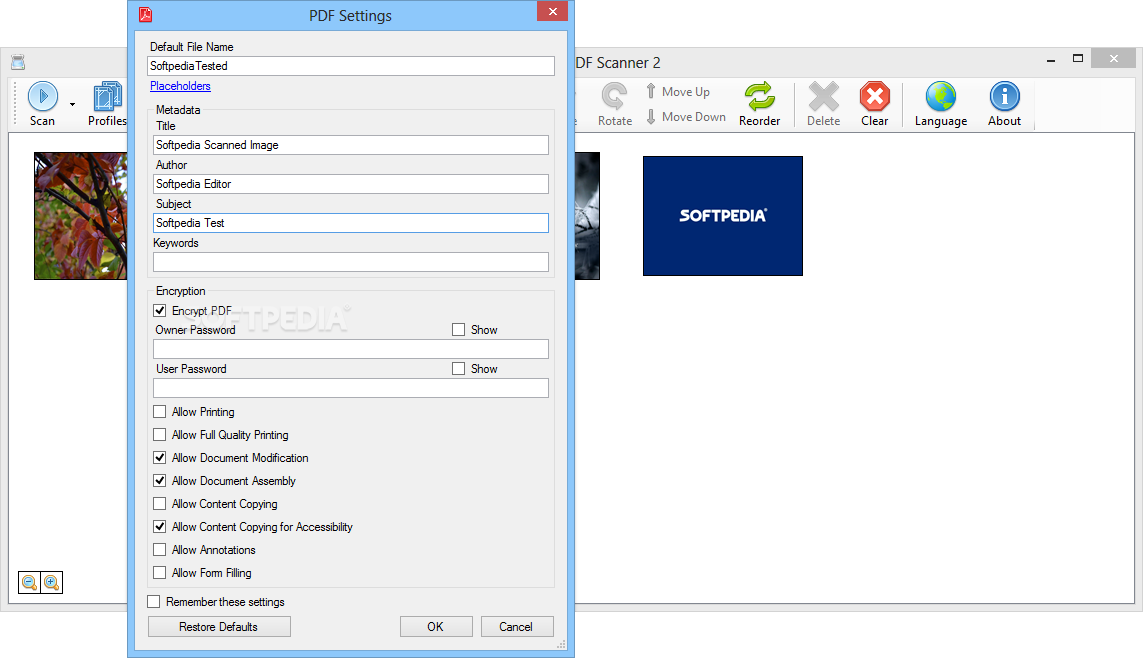Check Show for Owner Password
1143x658 pixels.
pos(459,329)
